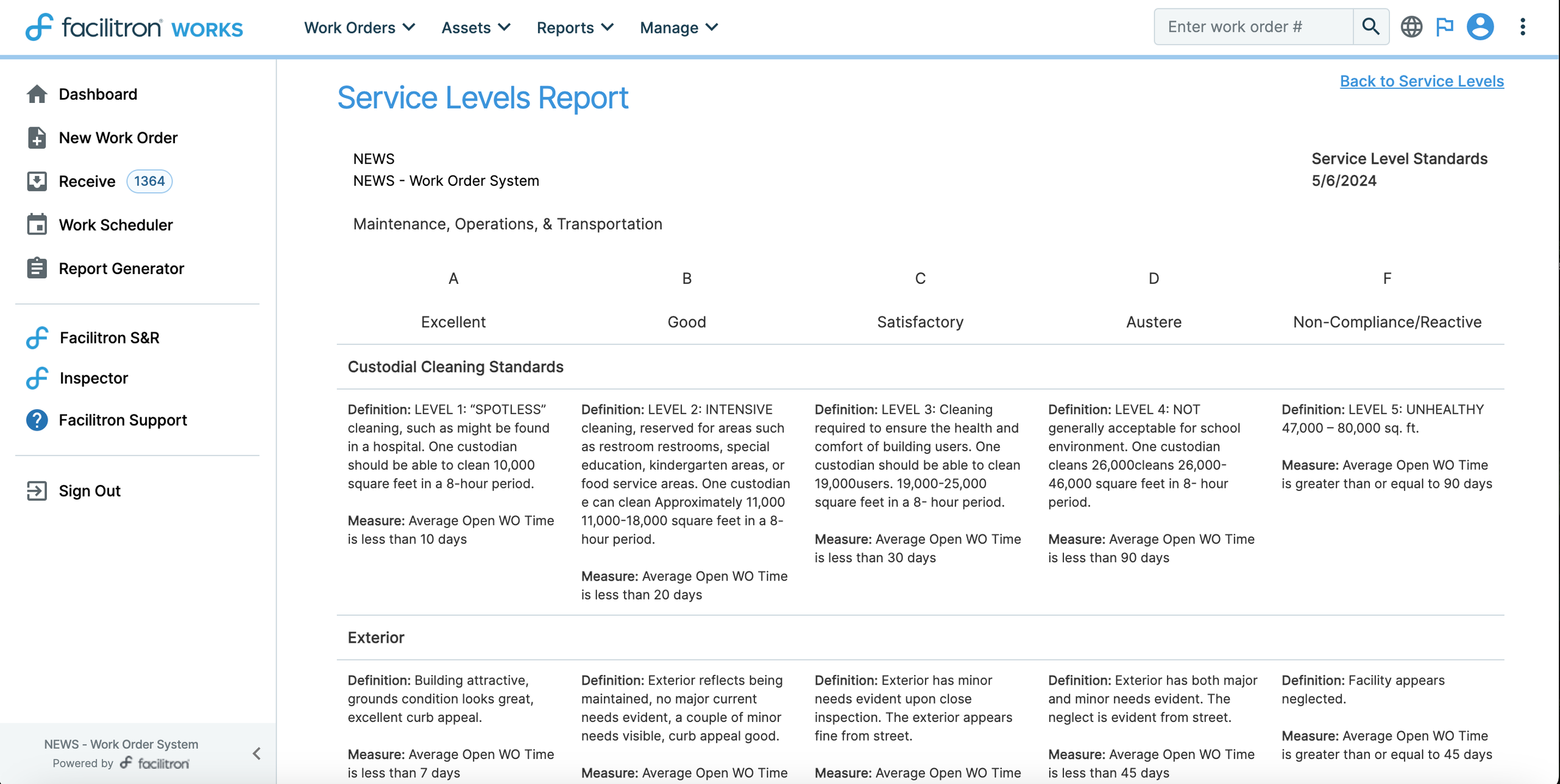
Task: Click the Enter work order # field
Action: (x=1253, y=27)
